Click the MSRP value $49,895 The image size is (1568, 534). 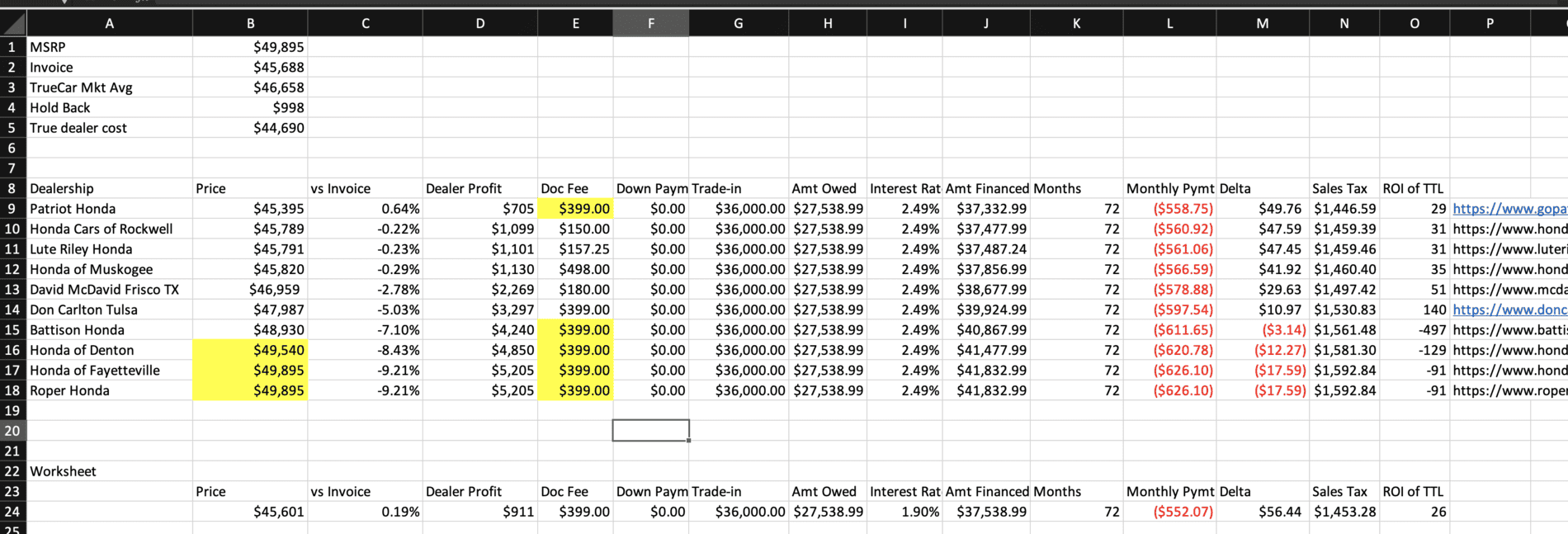coord(250,47)
